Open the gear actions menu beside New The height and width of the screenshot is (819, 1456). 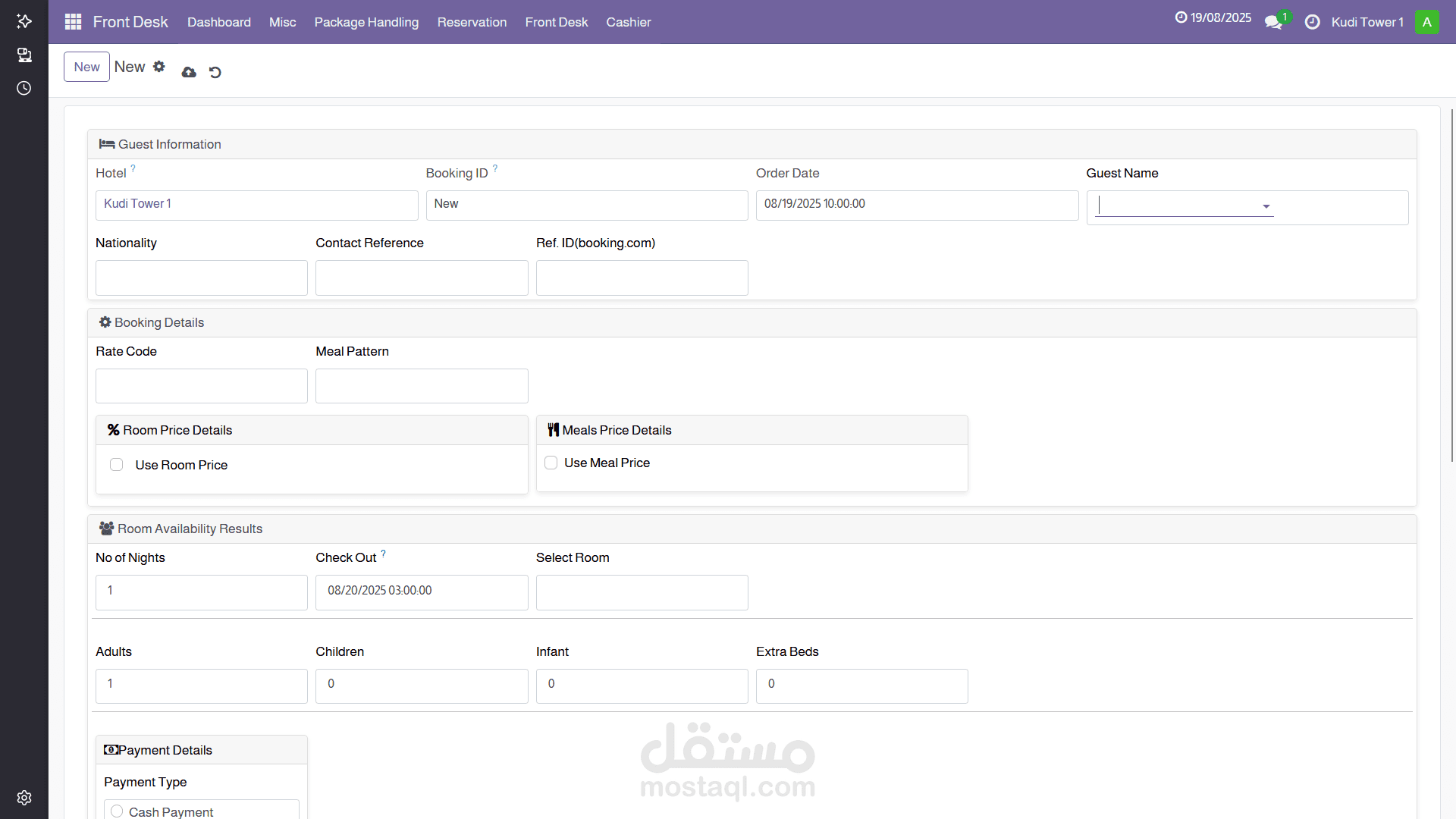[158, 67]
